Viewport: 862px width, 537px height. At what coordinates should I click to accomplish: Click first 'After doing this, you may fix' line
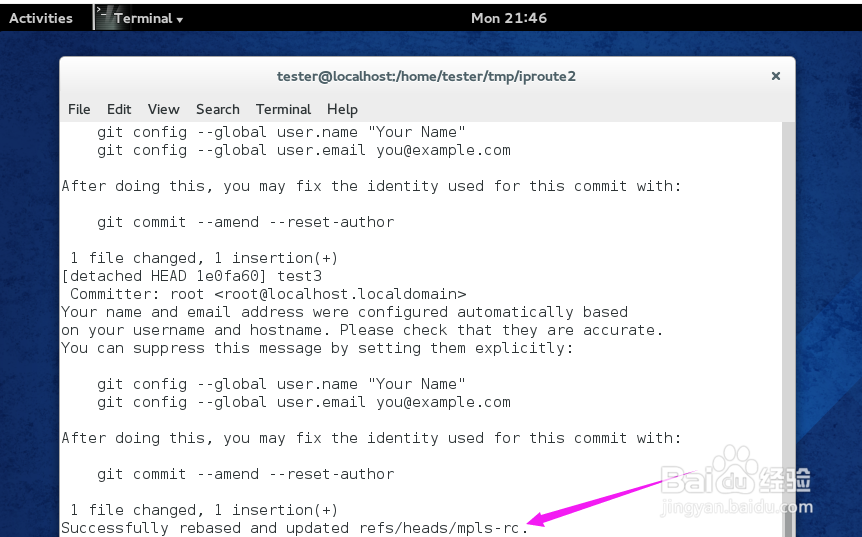(372, 186)
